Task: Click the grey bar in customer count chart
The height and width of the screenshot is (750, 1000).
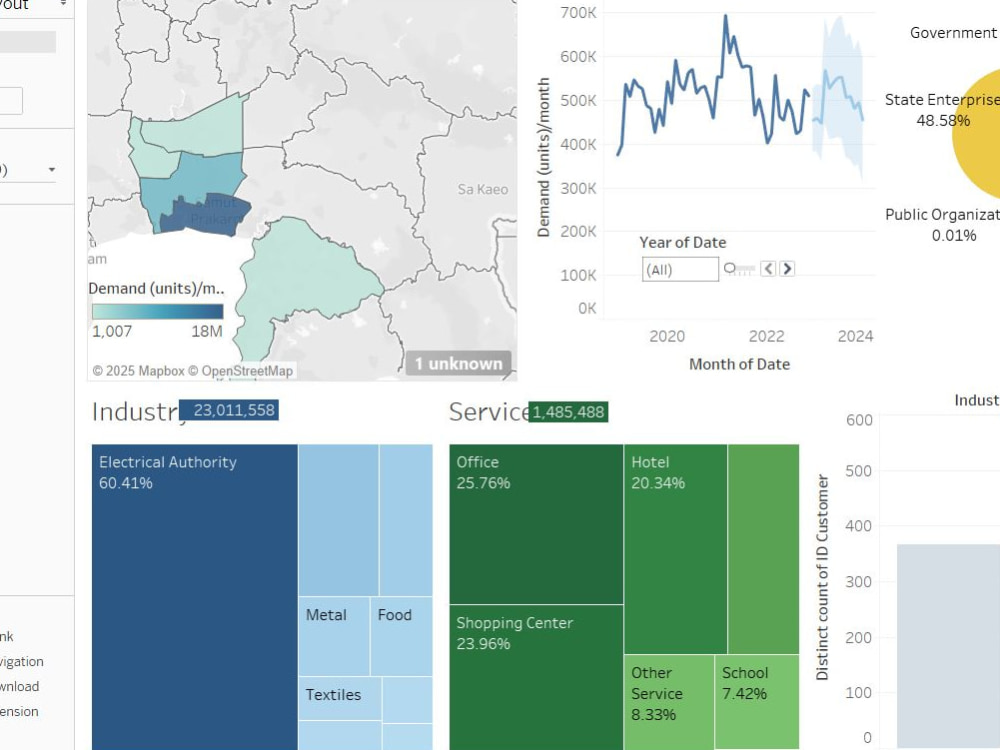Action: point(948,645)
